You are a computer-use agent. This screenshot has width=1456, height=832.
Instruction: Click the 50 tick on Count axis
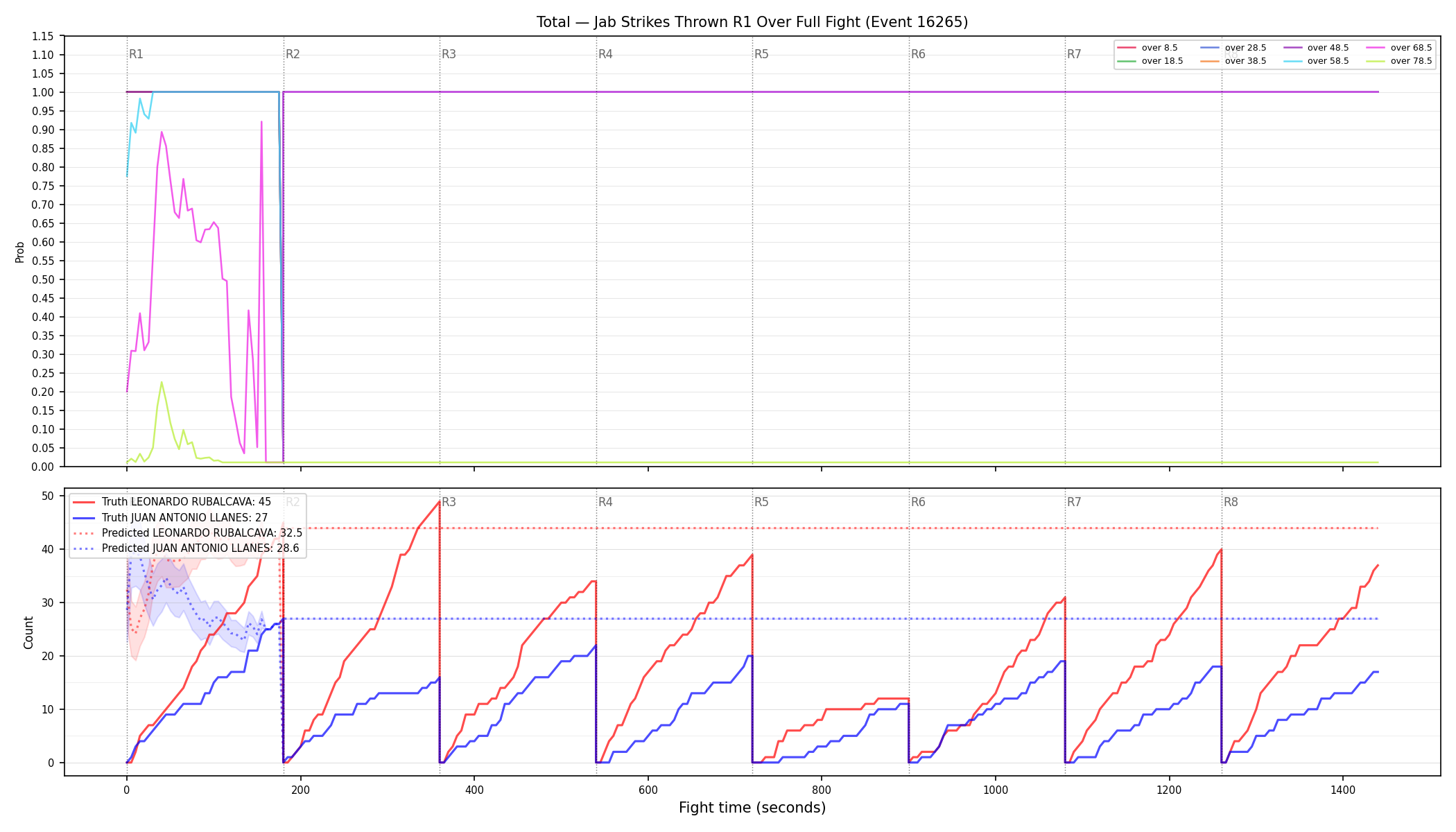click(48, 496)
